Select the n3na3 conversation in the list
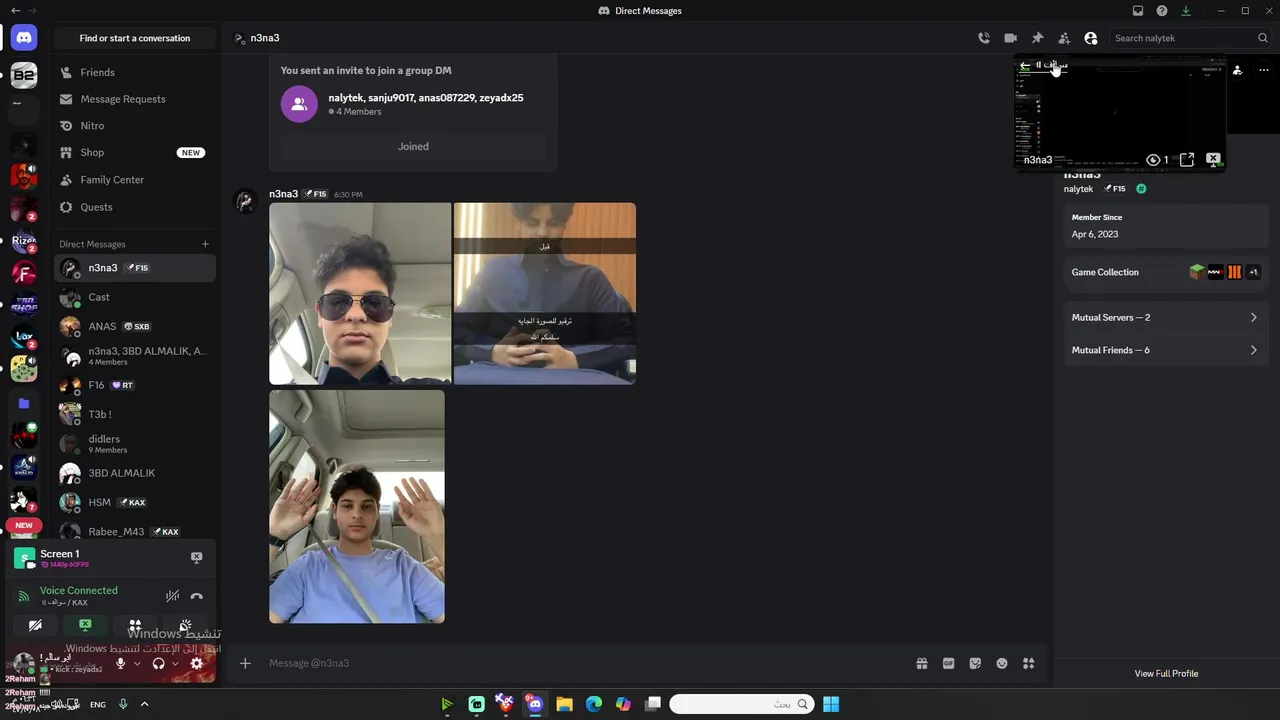The width and height of the screenshot is (1280, 720). [135, 268]
